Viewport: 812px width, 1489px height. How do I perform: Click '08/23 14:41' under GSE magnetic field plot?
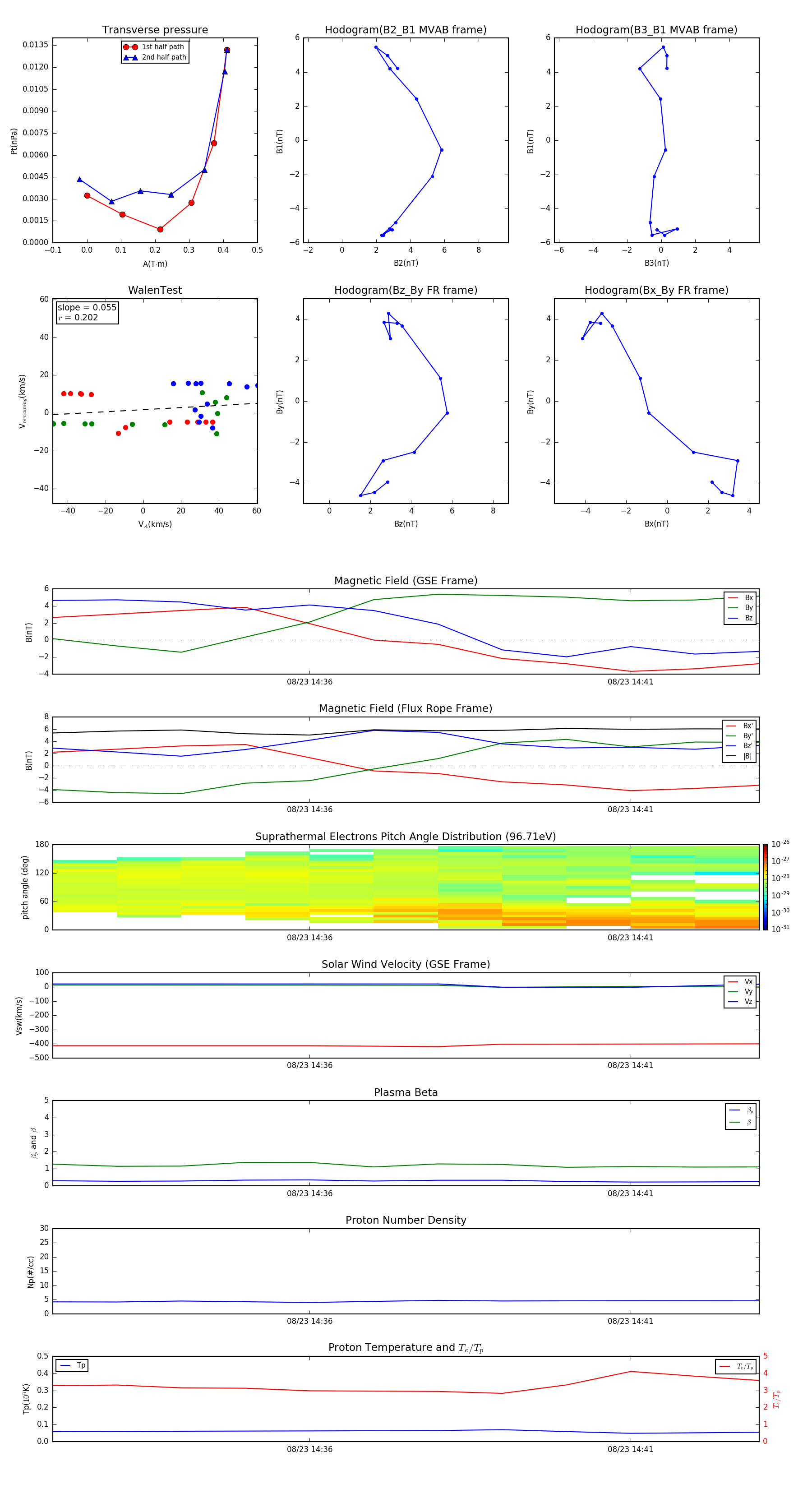[x=631, y=682]
